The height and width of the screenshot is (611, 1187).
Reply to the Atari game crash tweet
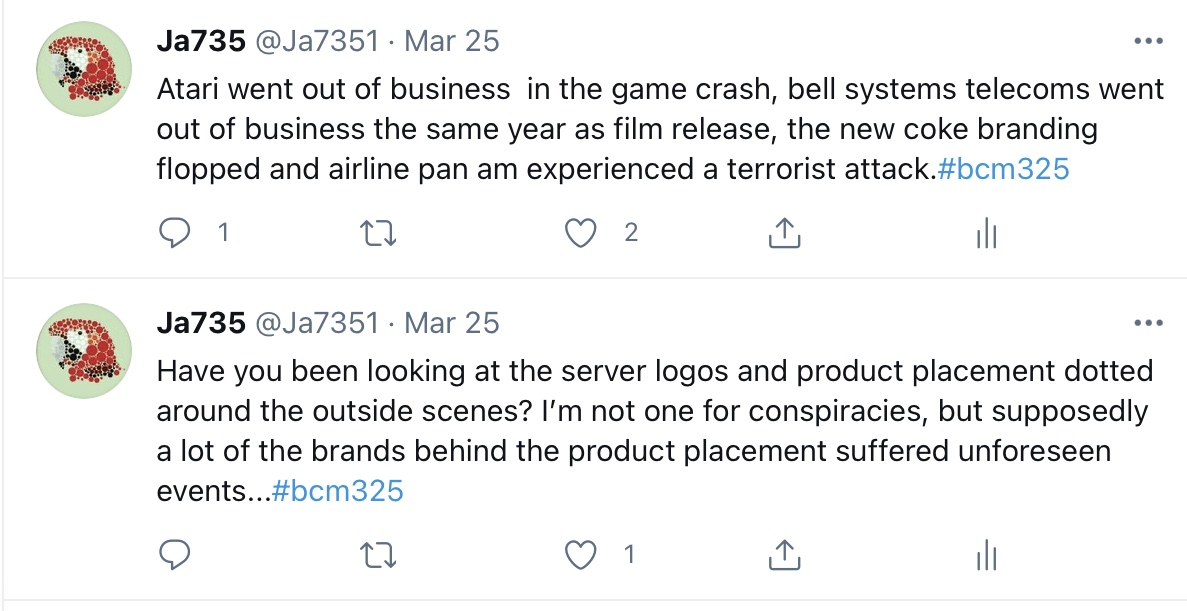(x=176, y=234)
